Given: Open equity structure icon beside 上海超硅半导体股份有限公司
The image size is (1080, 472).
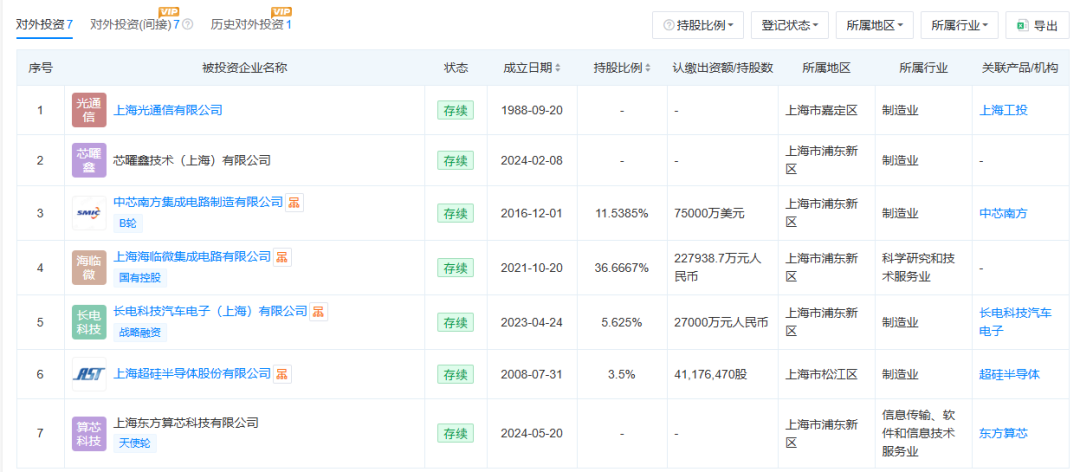Looking at the screenshot, I should tap(282, 374).
